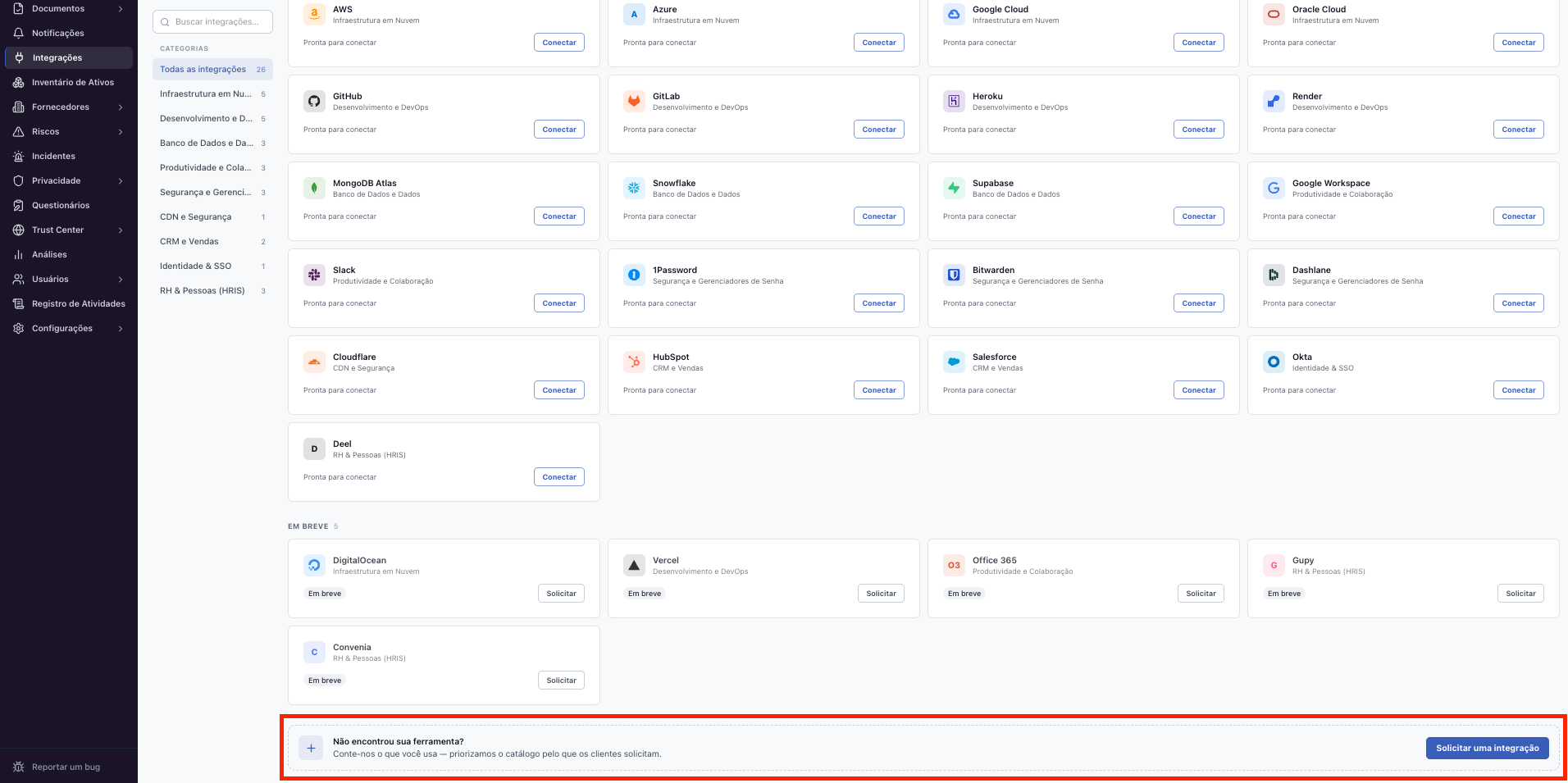Focus the Buscar integrações search field
1568x783 pixels.
(212, 22)
